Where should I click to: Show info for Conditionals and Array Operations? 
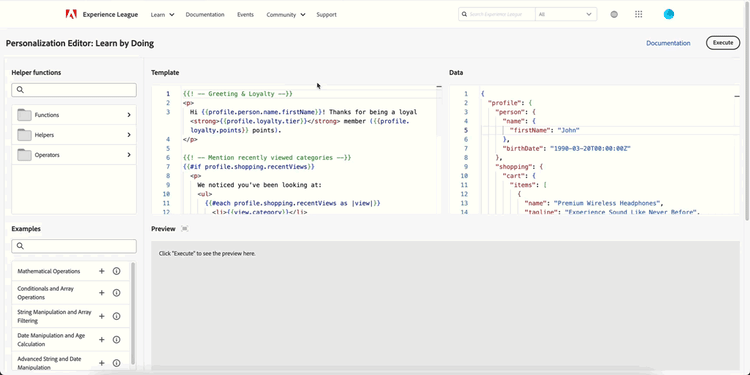point(116,293)
